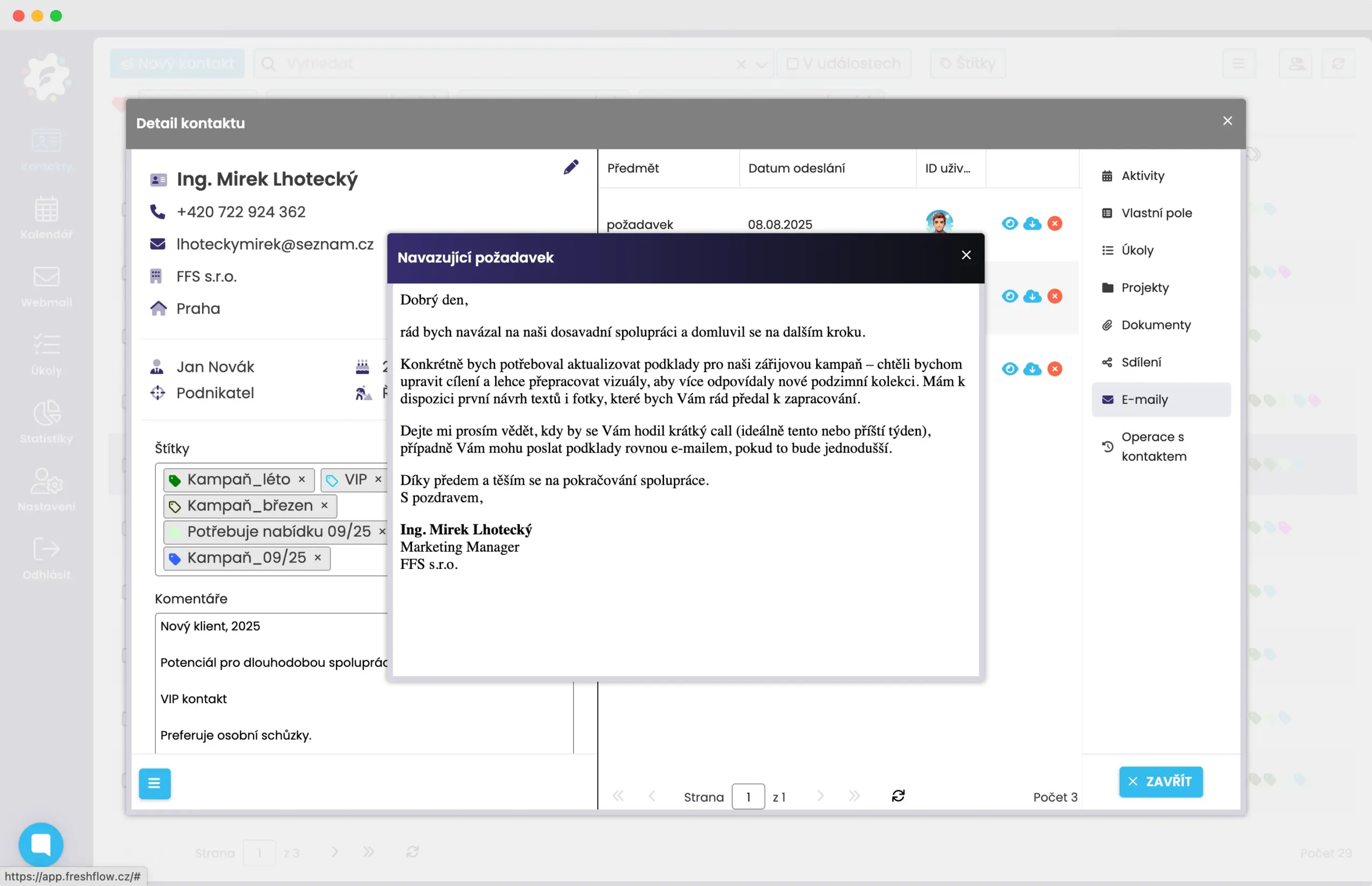Remove the Kampaň_léto tag
This screenshot has width=1372, height=886.
302,479
